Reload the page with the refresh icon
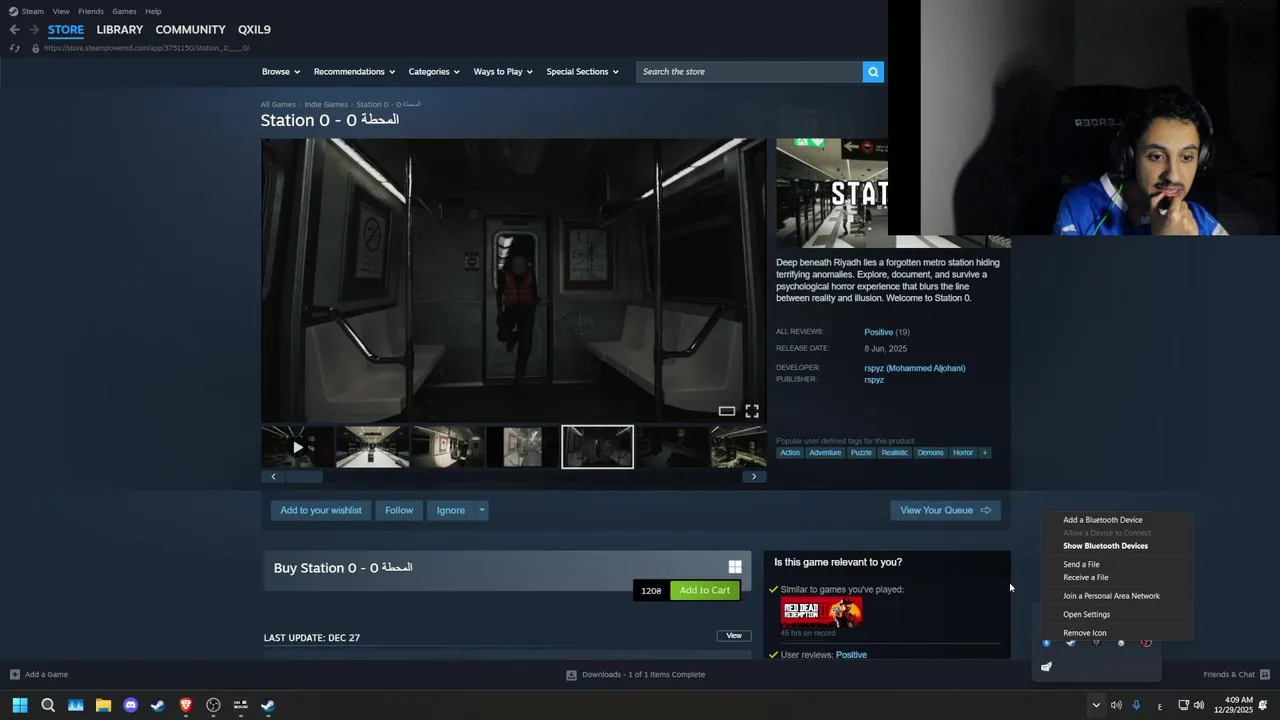The height and width of the screenshot is (720, 1280). click(14, 48)
